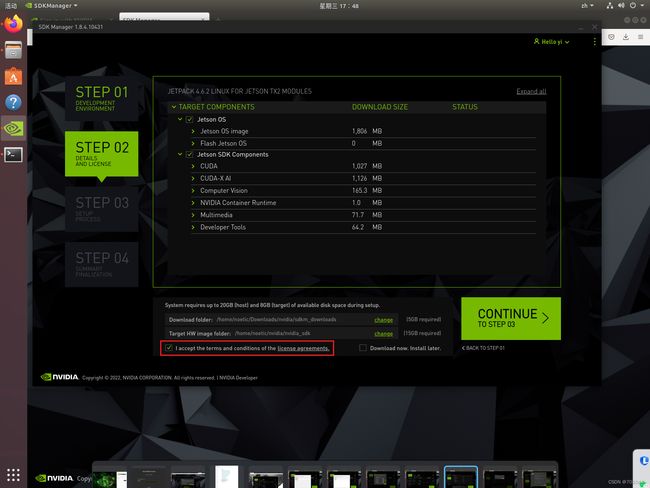Click the NVIDIA SDK Manager dock icon
The width and height of the screenshot is (650, 488).
tap(13, 129)
